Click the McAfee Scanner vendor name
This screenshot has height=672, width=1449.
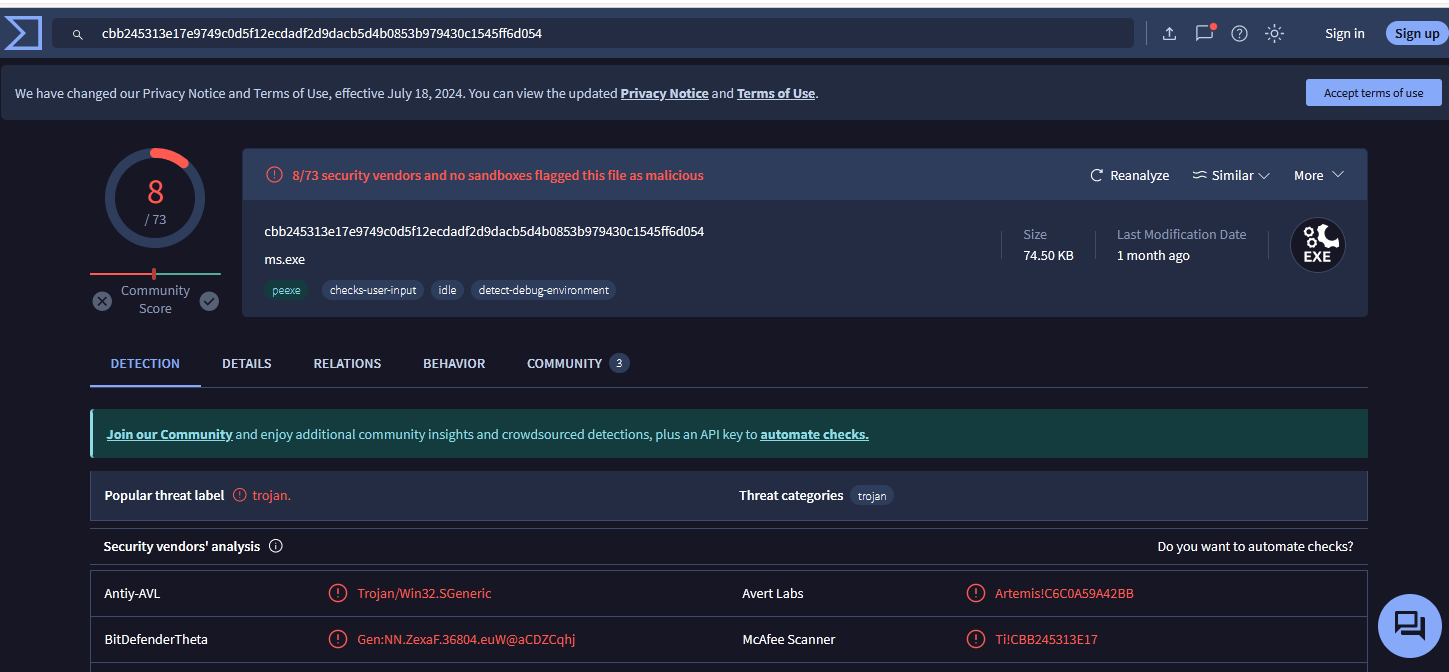coord(789,639)
